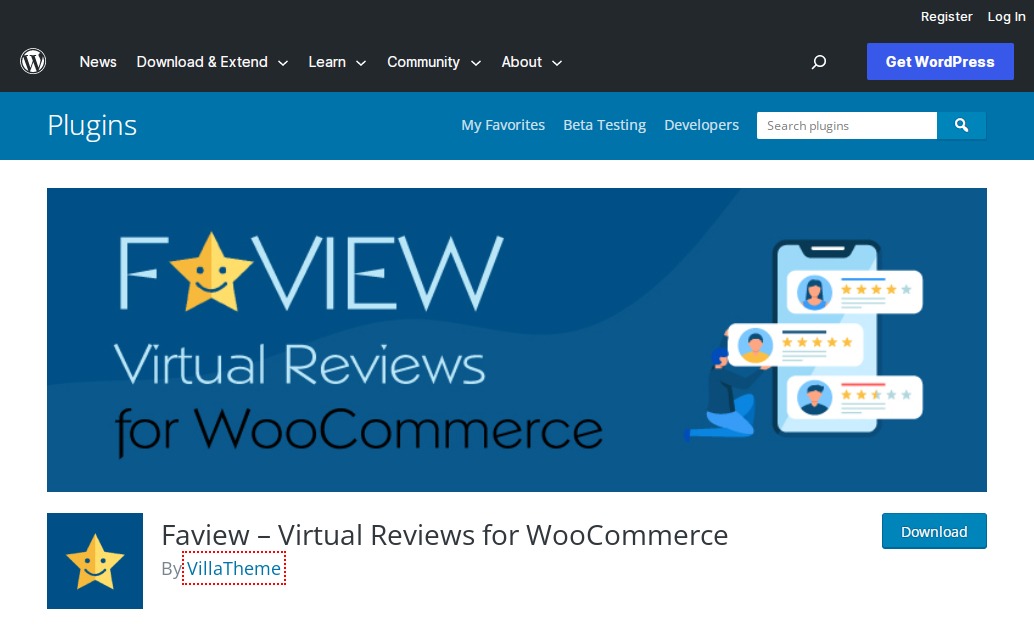The image size is (1034, 629).
Task: Download the Faview plugin
Action: point(934,531)
